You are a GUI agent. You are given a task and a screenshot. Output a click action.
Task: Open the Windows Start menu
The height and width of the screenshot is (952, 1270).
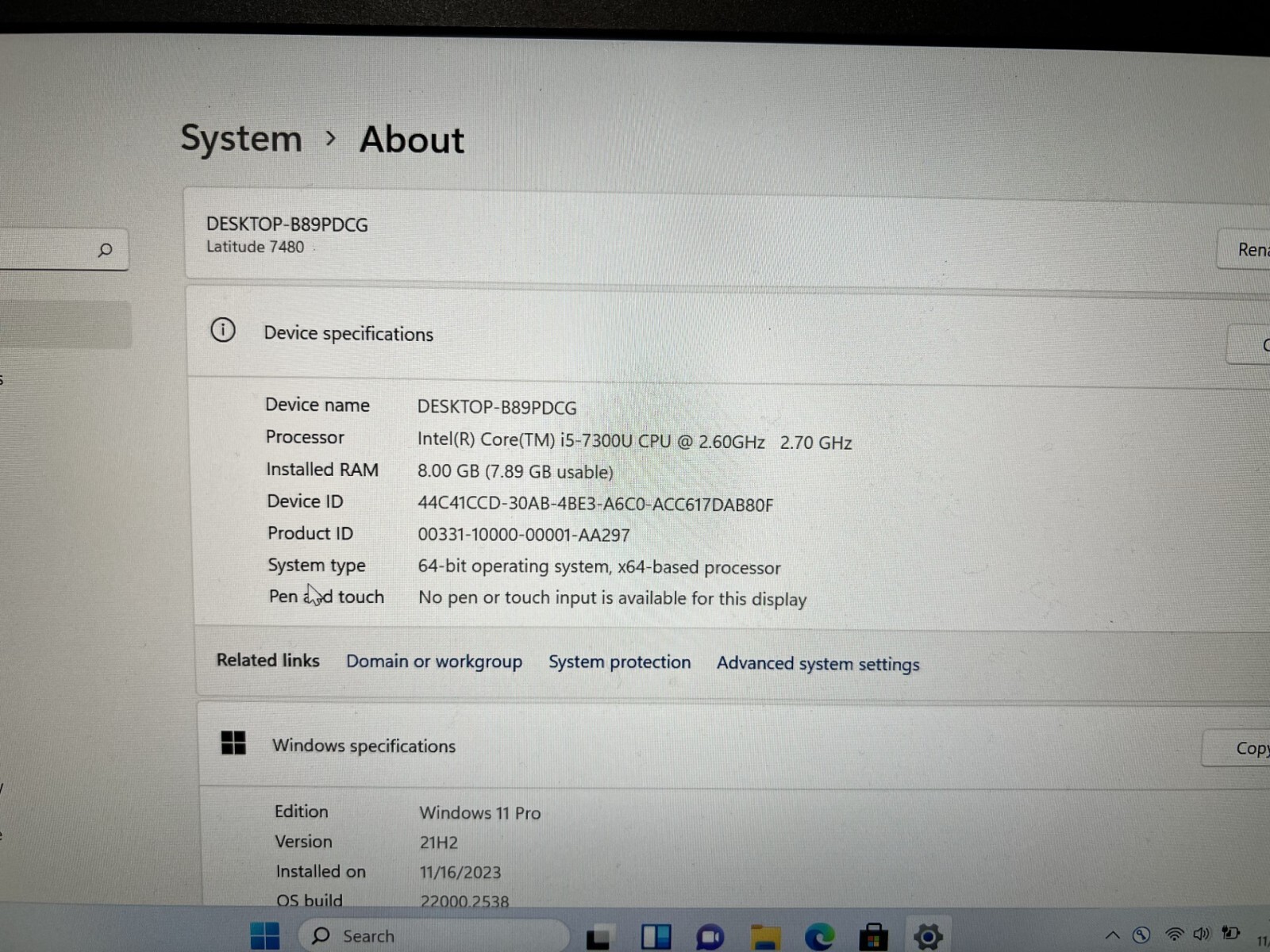(264, 936)
